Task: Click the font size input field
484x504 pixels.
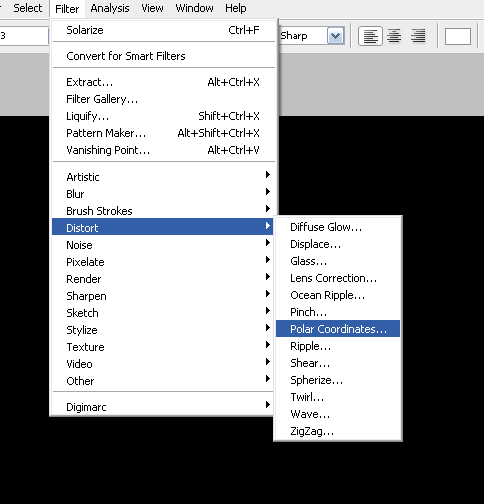Action: coord(24,36)
